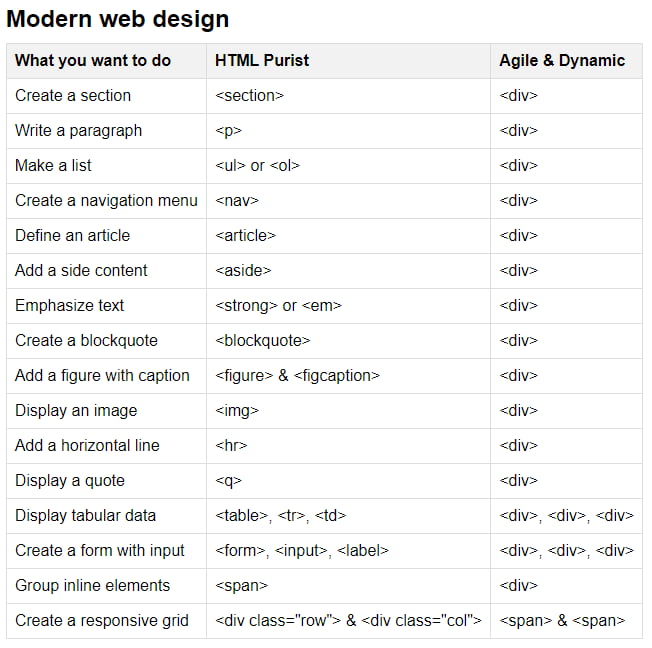
Task: Click the <aside> tag cell
Action: (x=243, y=270)
